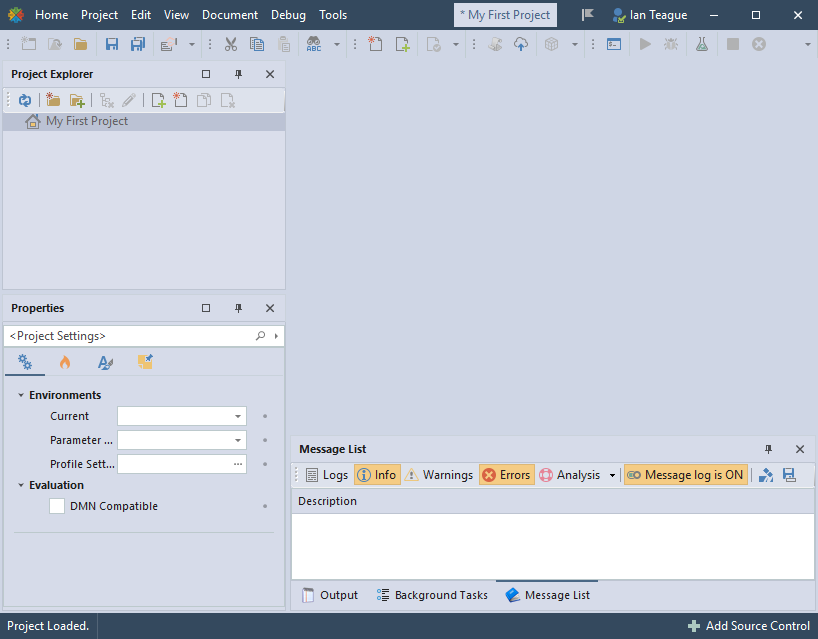This screenshot has width=818, height=639.
Task: Click the flask test icon
Action: tap(702, 44)
